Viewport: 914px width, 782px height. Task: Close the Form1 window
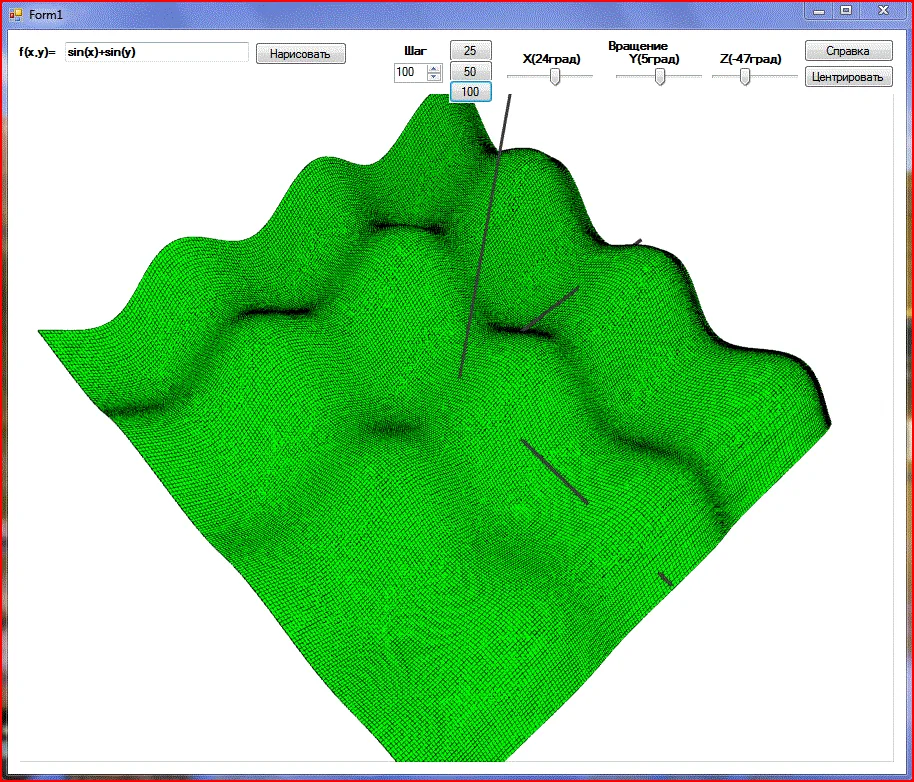coord(882,10)
